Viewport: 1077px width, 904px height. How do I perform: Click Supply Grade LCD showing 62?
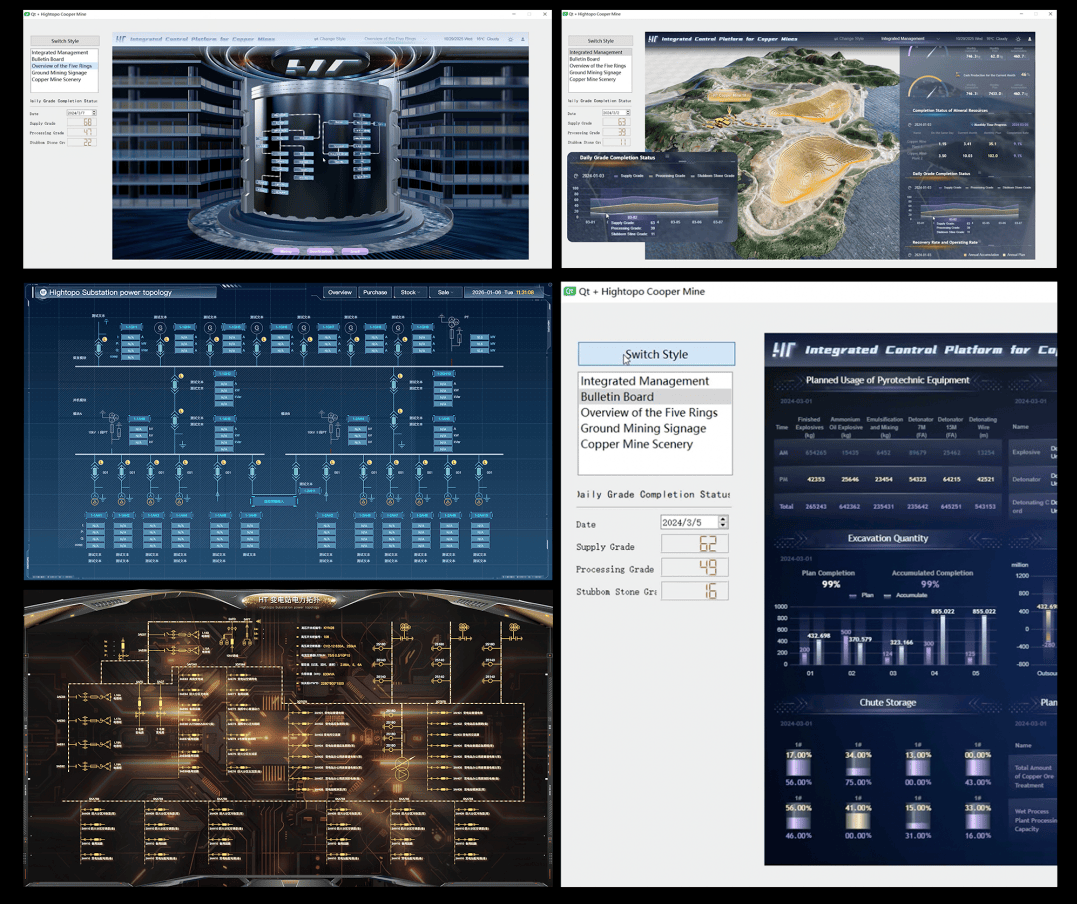click(x=694, y=544)
